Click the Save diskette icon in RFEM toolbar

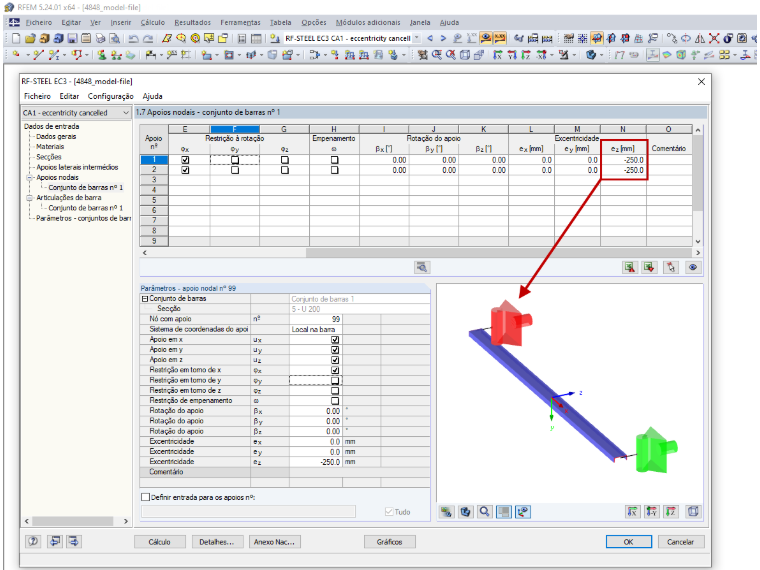point(72,38)
